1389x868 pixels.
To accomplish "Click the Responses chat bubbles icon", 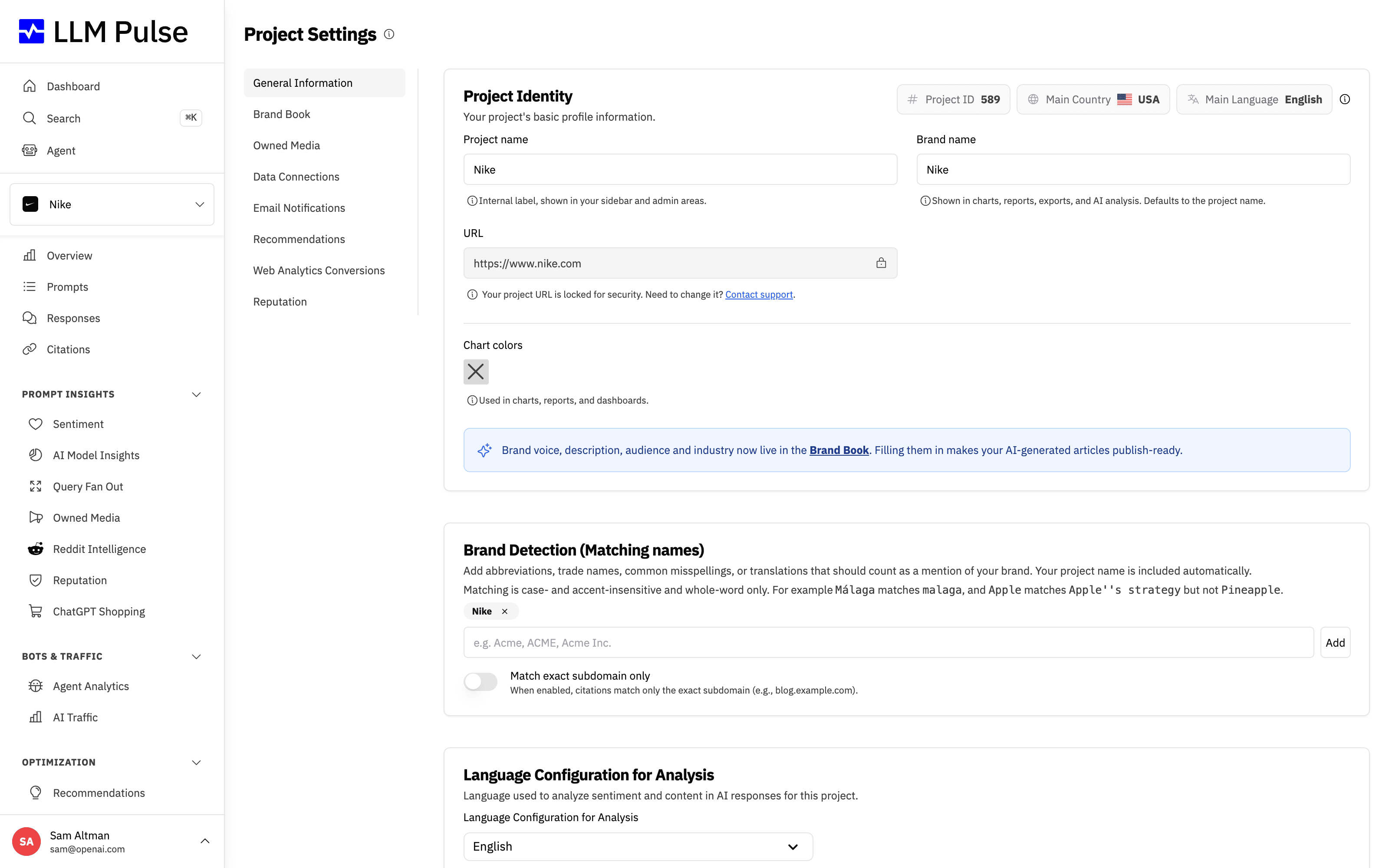I will [x=29, y=318].
